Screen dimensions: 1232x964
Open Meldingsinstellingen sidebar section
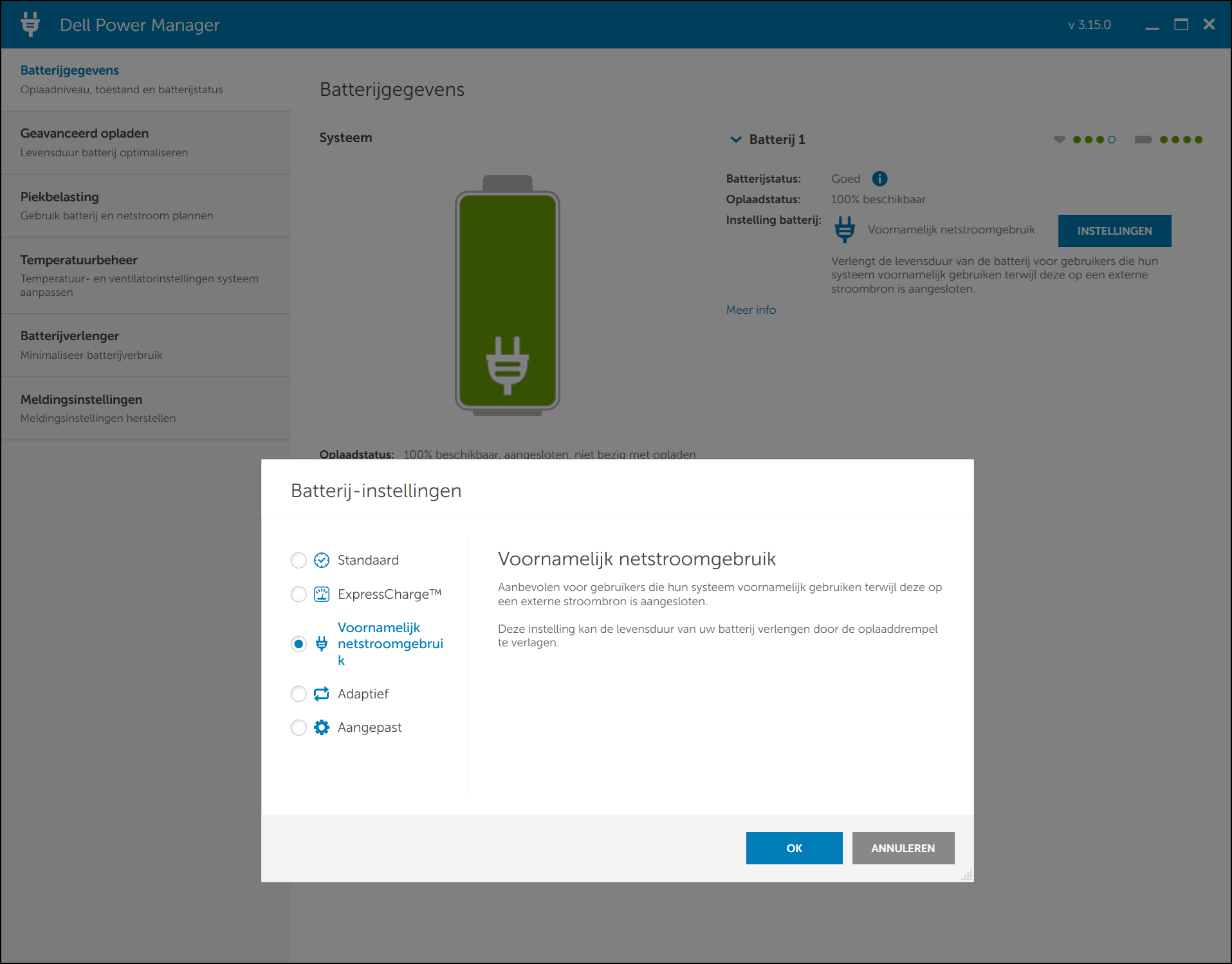point(146,408)
